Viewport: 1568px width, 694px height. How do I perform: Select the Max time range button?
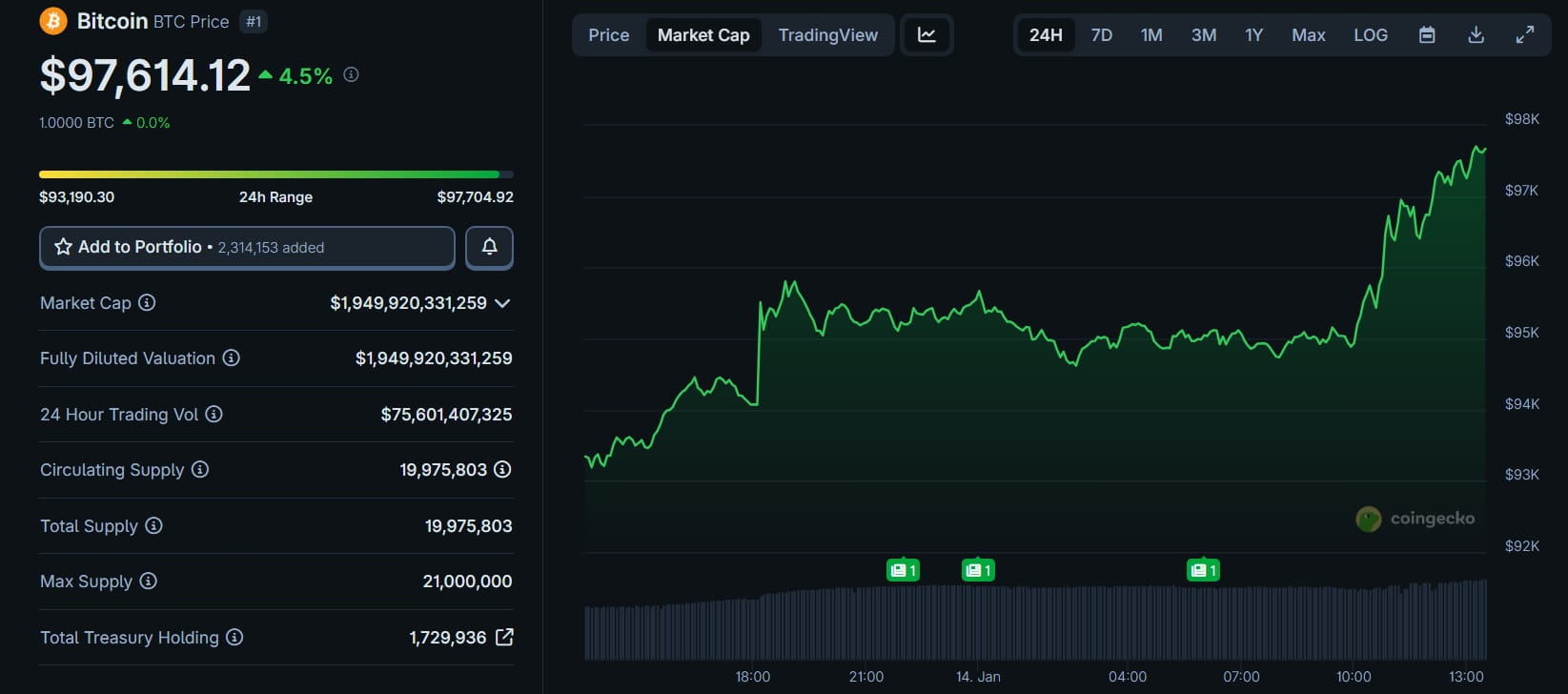[1308, 35]
